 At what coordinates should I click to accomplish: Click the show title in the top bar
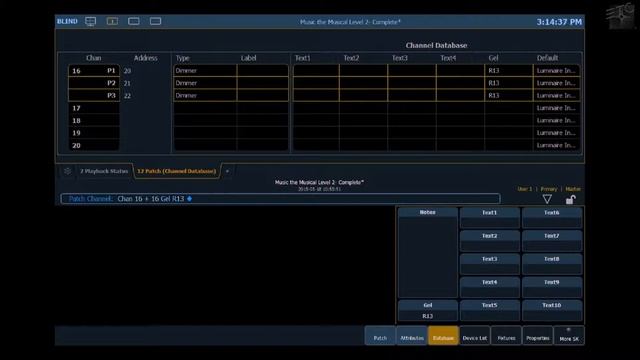coord(350,22)
